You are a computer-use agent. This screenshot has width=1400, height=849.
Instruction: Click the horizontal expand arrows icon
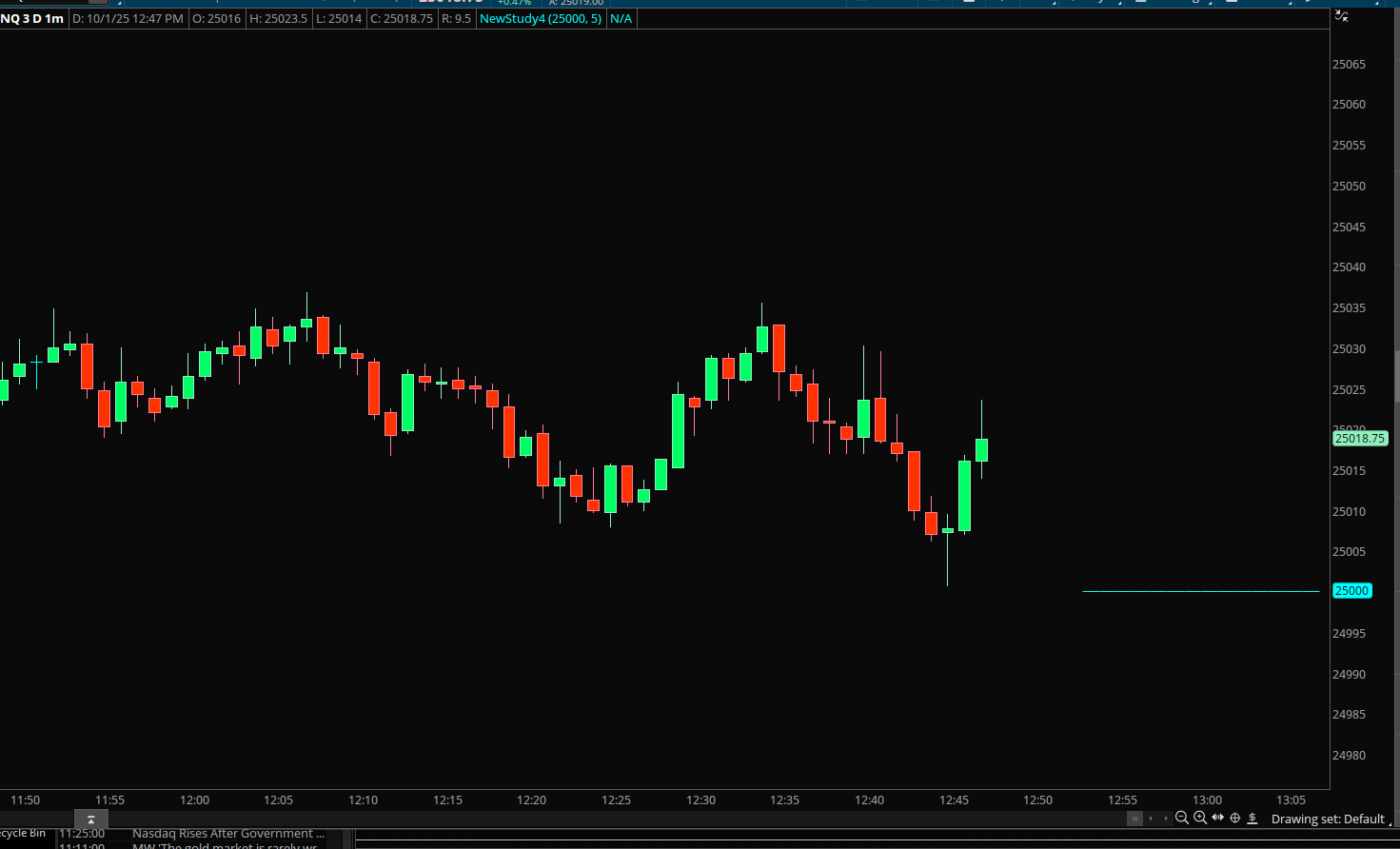[x=1217, y=819]
